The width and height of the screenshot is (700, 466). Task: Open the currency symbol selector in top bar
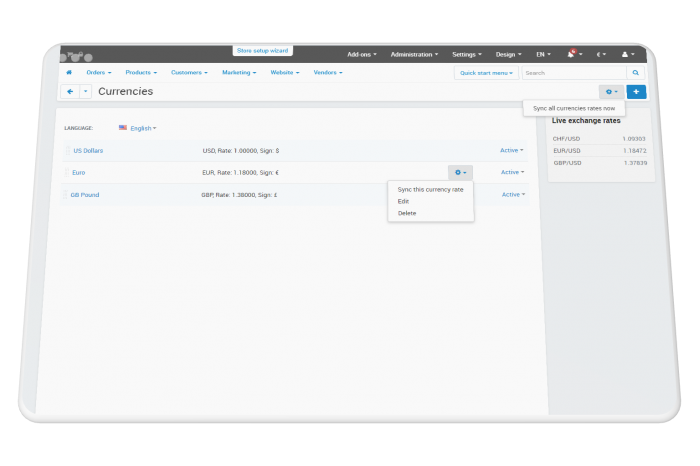[x=601, y=54]
